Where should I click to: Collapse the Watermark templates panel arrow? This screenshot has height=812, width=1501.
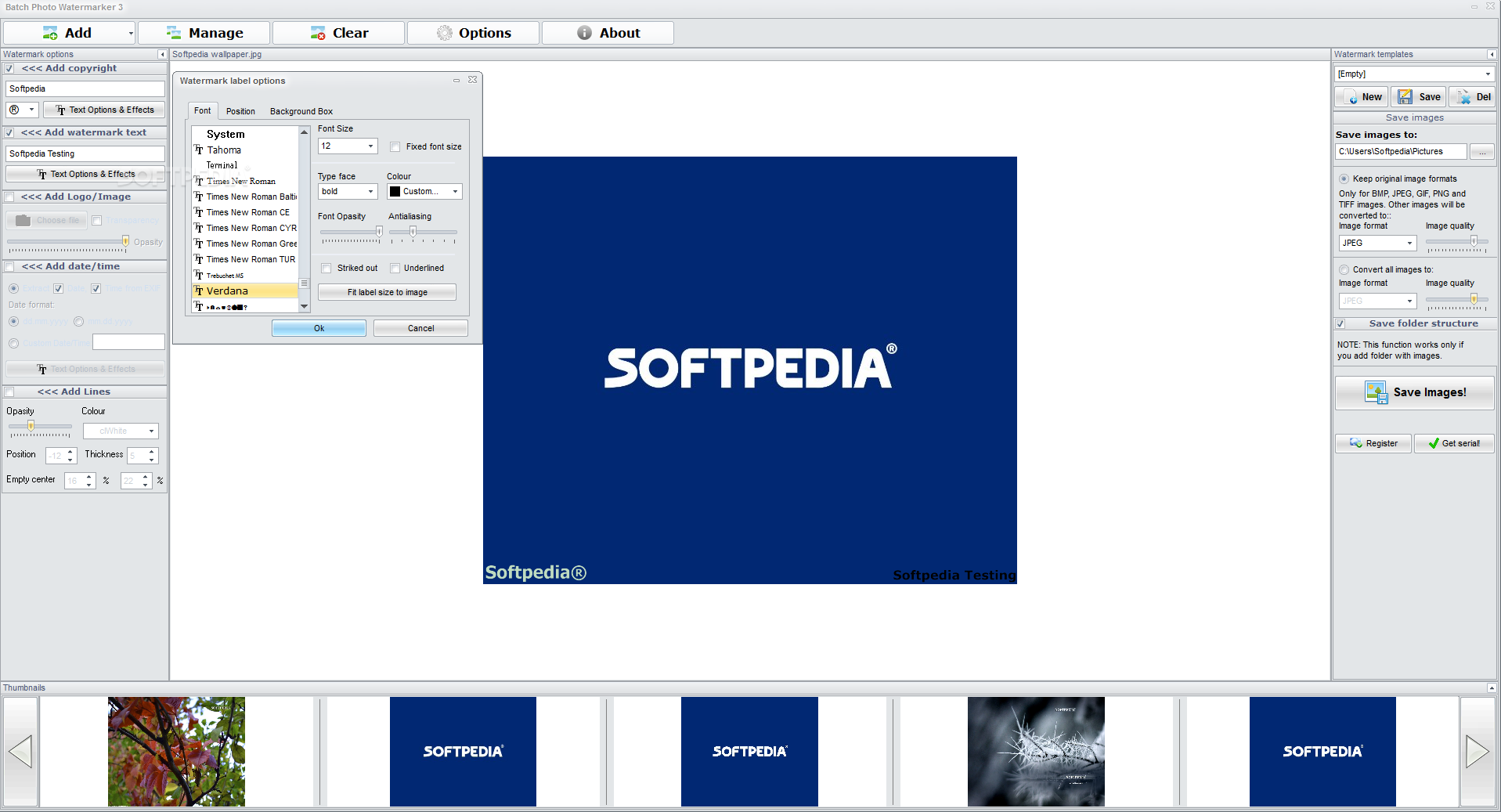click(1492, 55)
